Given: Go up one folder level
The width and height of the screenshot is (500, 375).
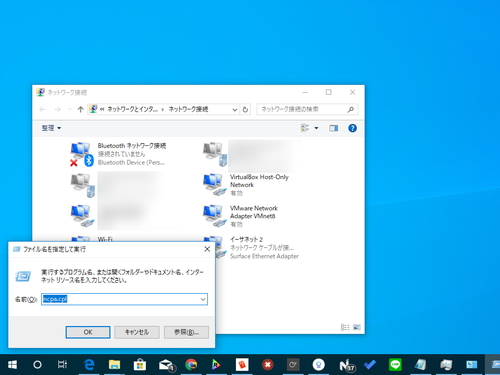Looking at the screenshot, I should coord(80,109).
